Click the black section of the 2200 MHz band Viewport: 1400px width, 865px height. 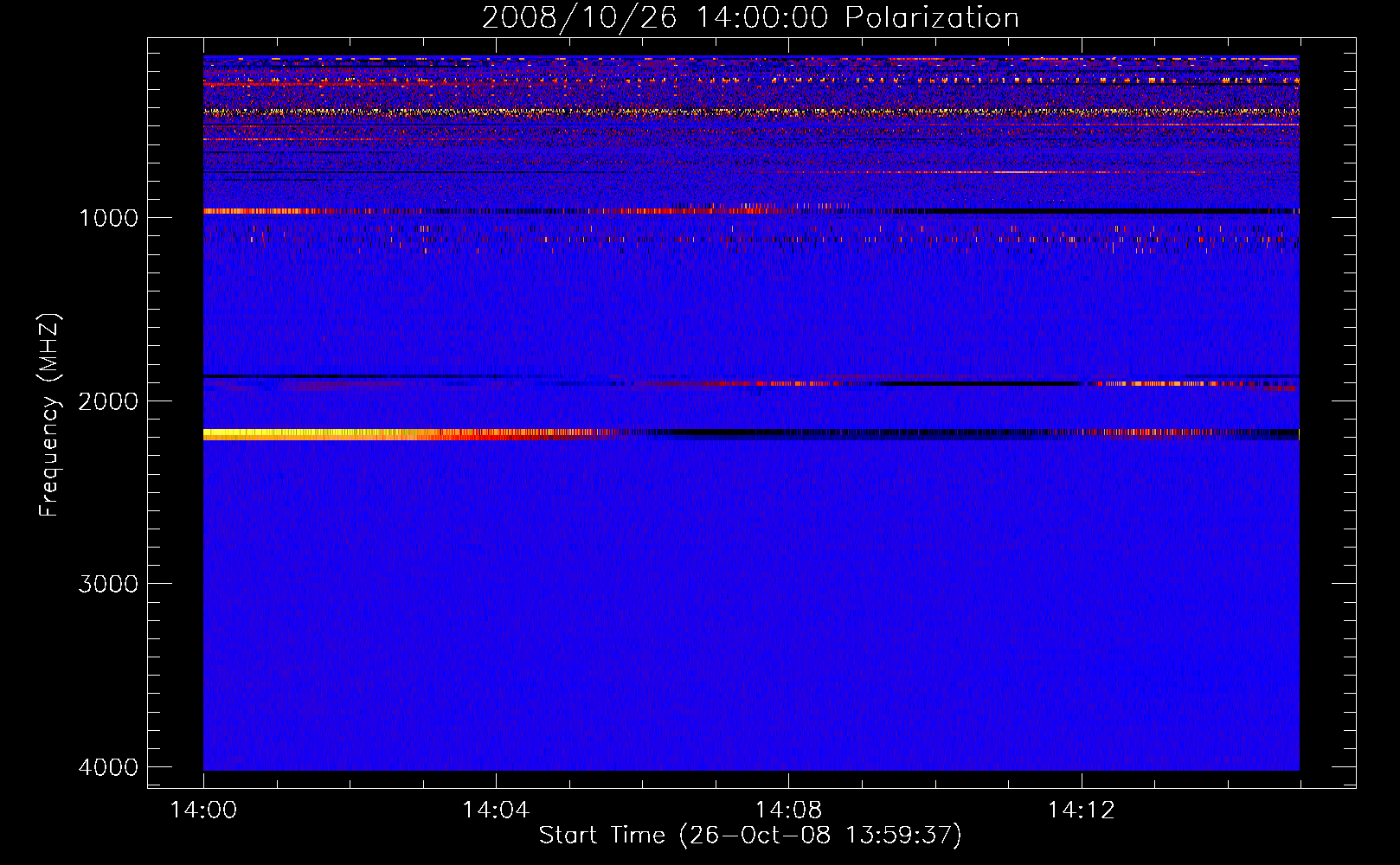click(822, 432)
